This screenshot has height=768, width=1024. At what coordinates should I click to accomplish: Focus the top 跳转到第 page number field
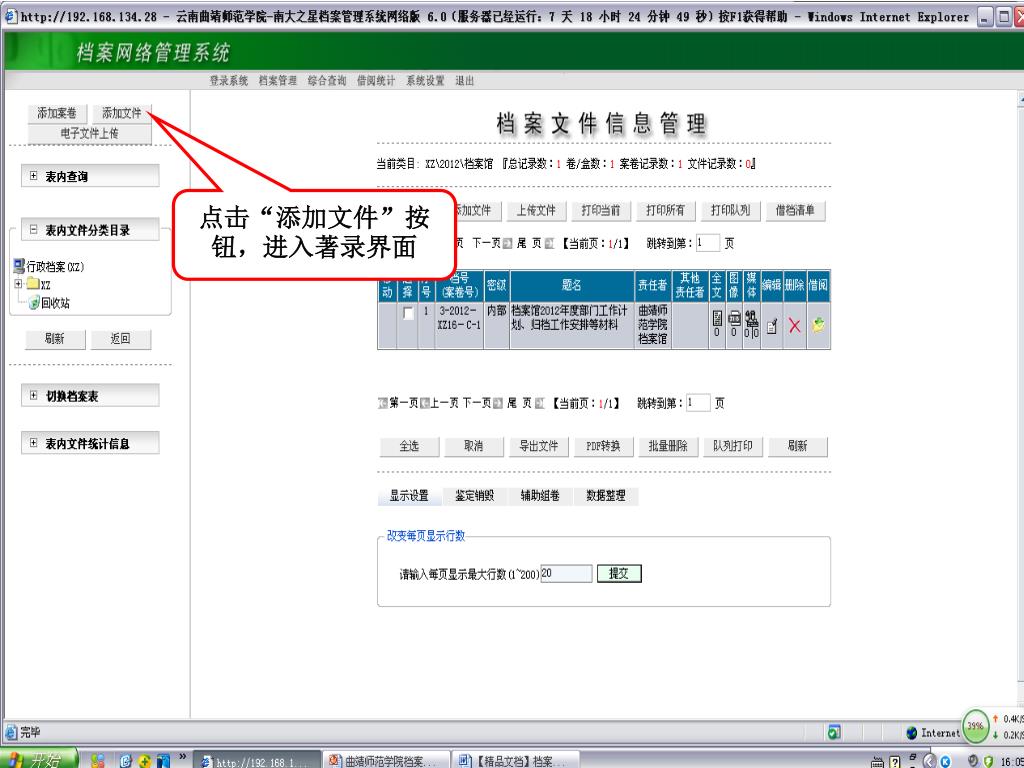coord(707,243)
